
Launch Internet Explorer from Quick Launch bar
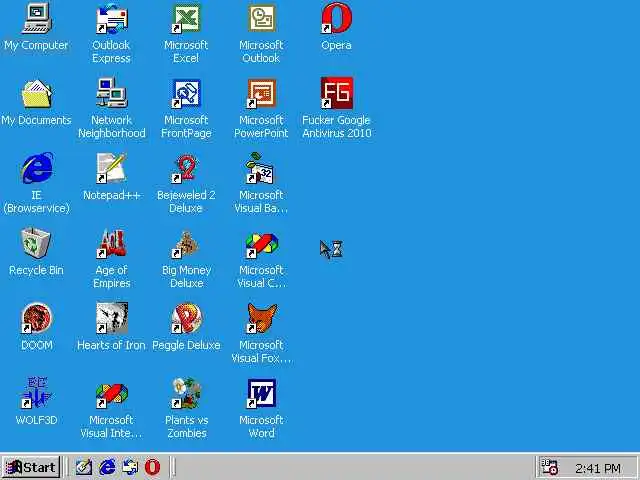(x=107, y=467)
